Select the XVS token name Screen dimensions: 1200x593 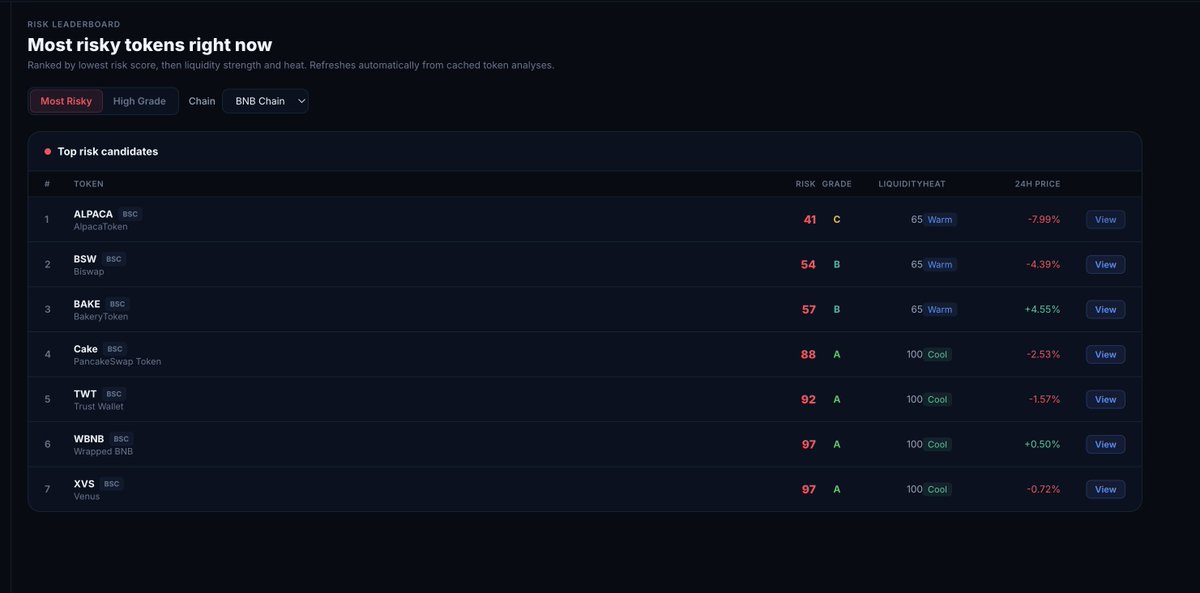pyautogui.click(x=84, y=484)
